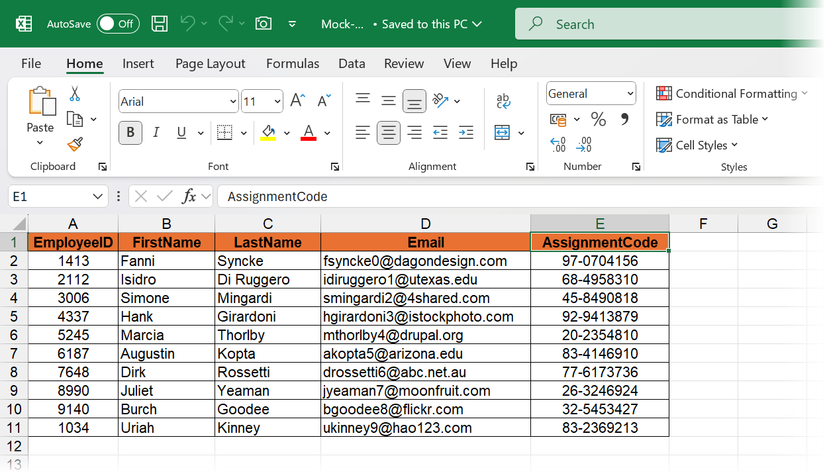Click the Save disk icon
The width and height of the screenshot is (825, 473).
pos(159,23)
